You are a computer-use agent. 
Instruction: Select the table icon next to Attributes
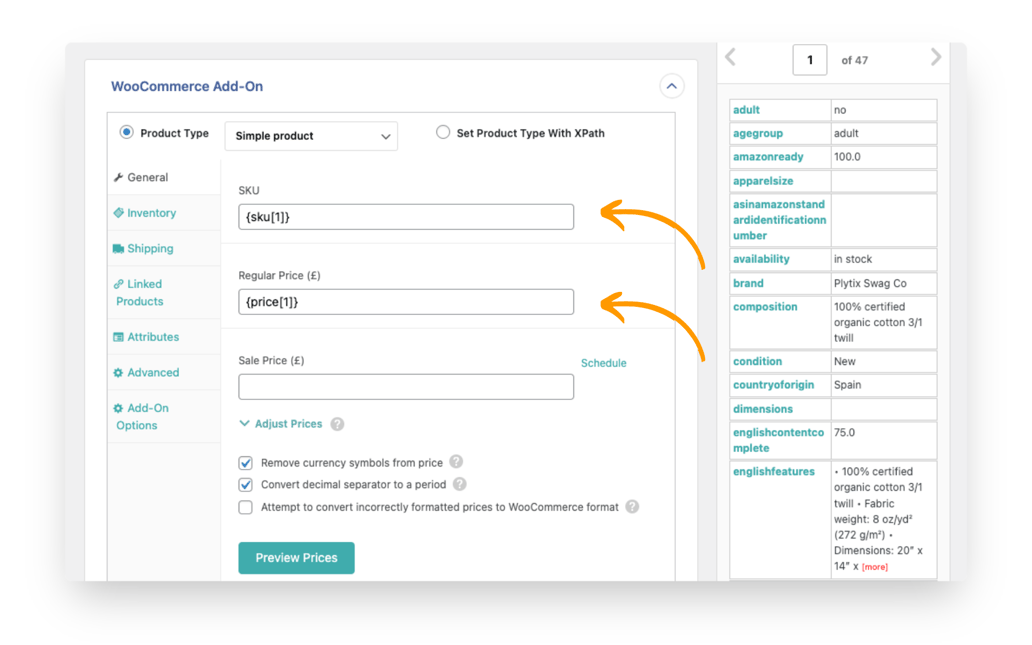[119, 337]
